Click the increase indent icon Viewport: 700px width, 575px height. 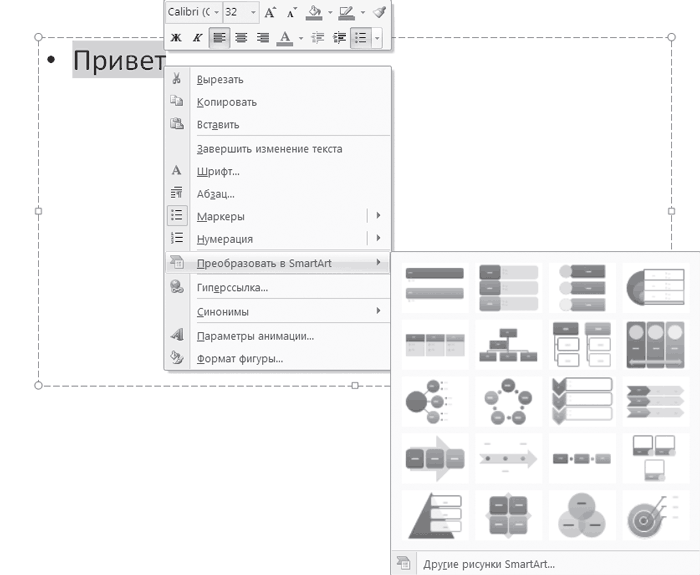(339, 38)
